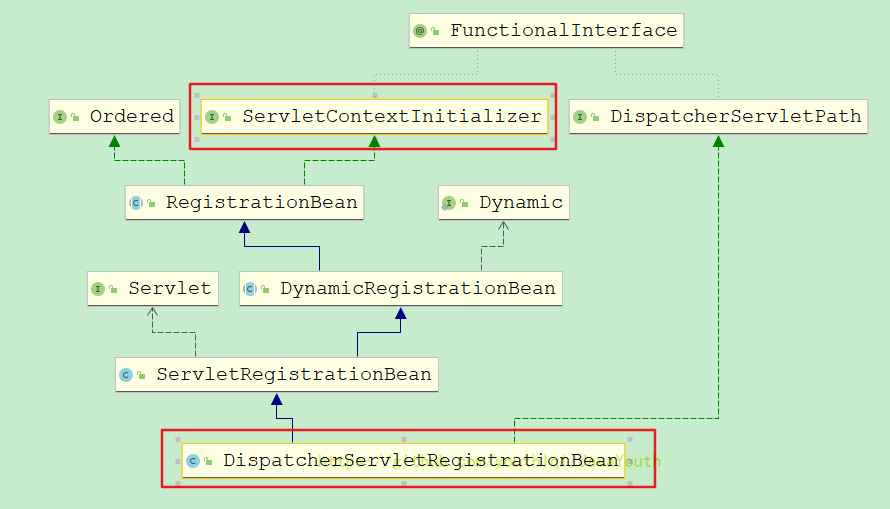The width and height of the screenshot is (890, 509).
Task: Select the DynamicRegistrationBean node label
Action: tap(417, 289)
